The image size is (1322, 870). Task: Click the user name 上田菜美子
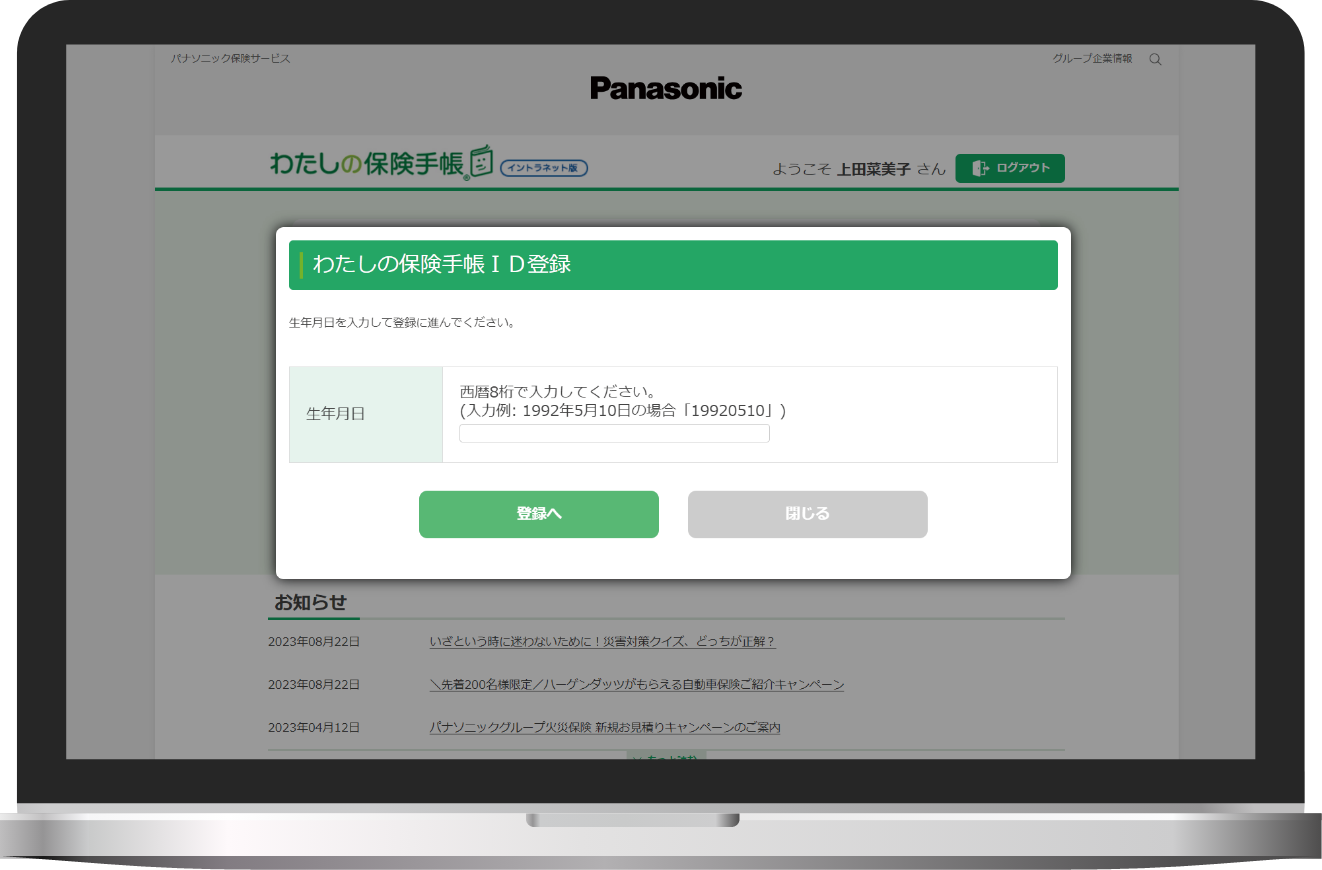(x=873, y=169)
